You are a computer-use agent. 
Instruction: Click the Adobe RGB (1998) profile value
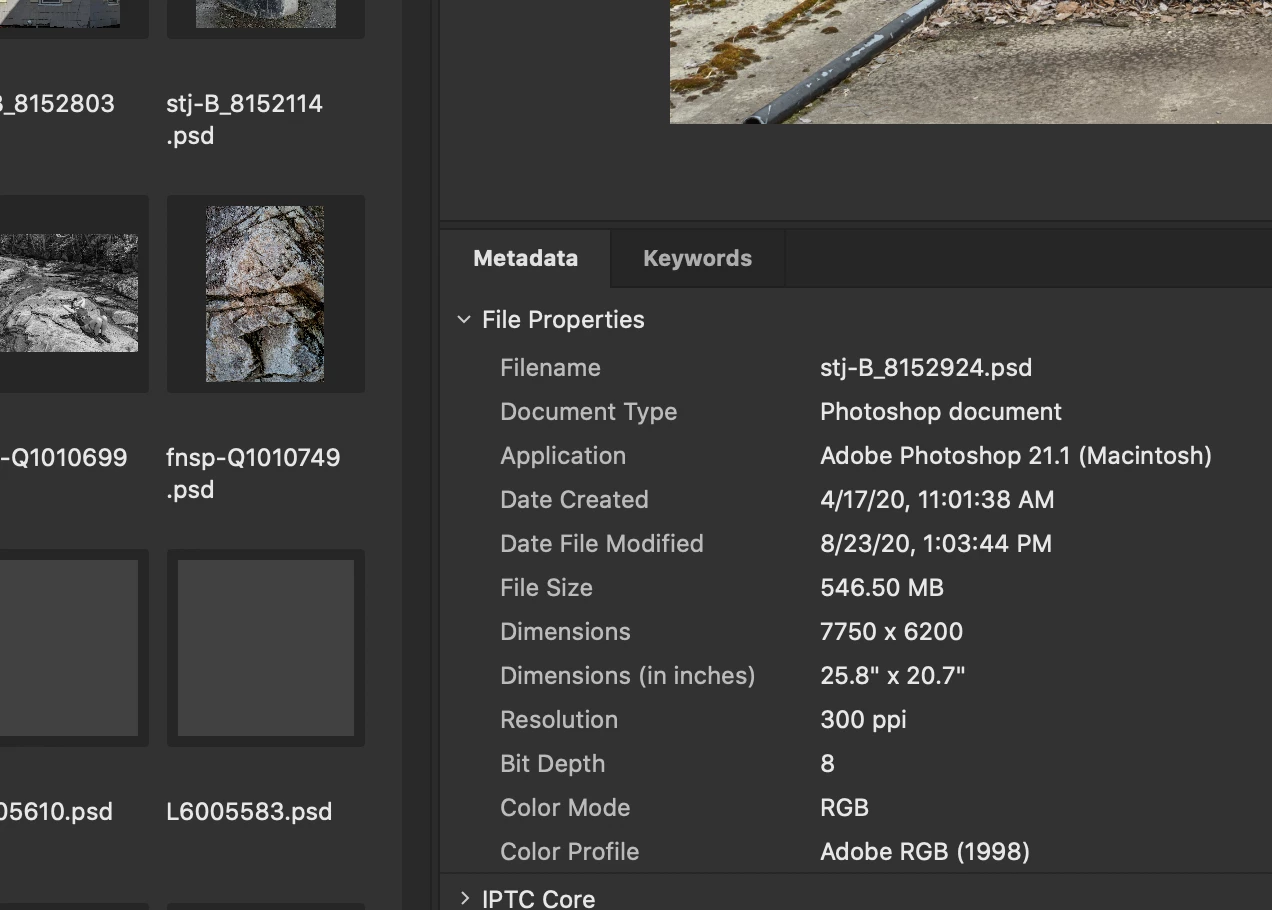pos(925,852)
